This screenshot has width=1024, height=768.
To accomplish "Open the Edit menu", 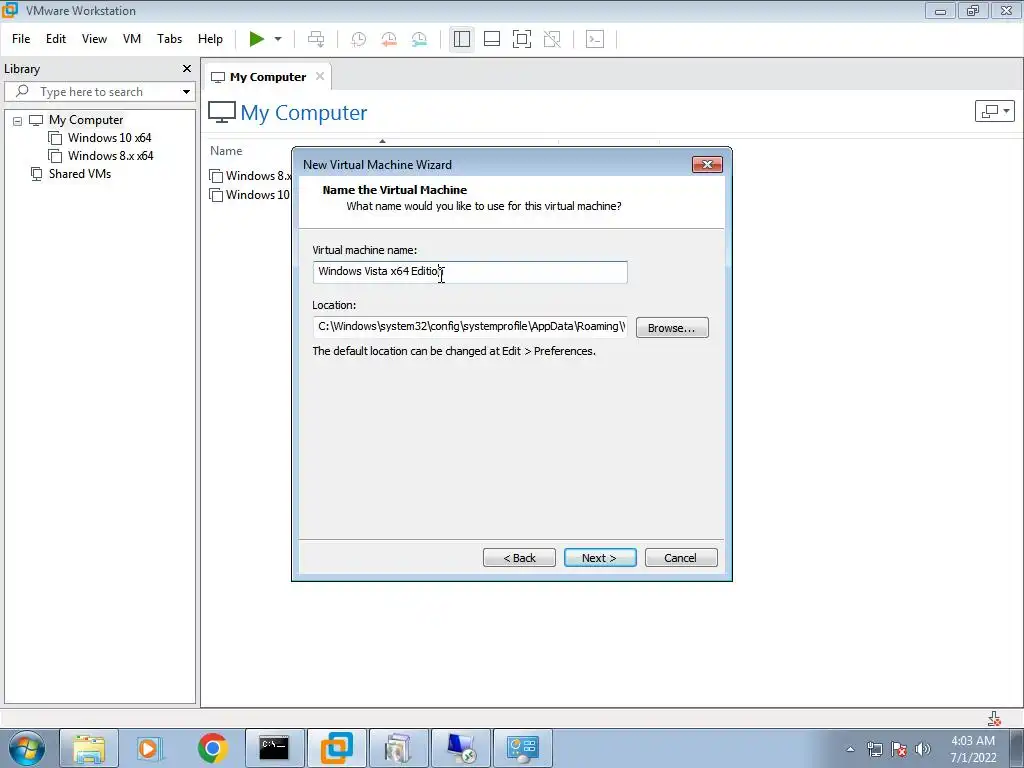I will click(x=56, y=39).
